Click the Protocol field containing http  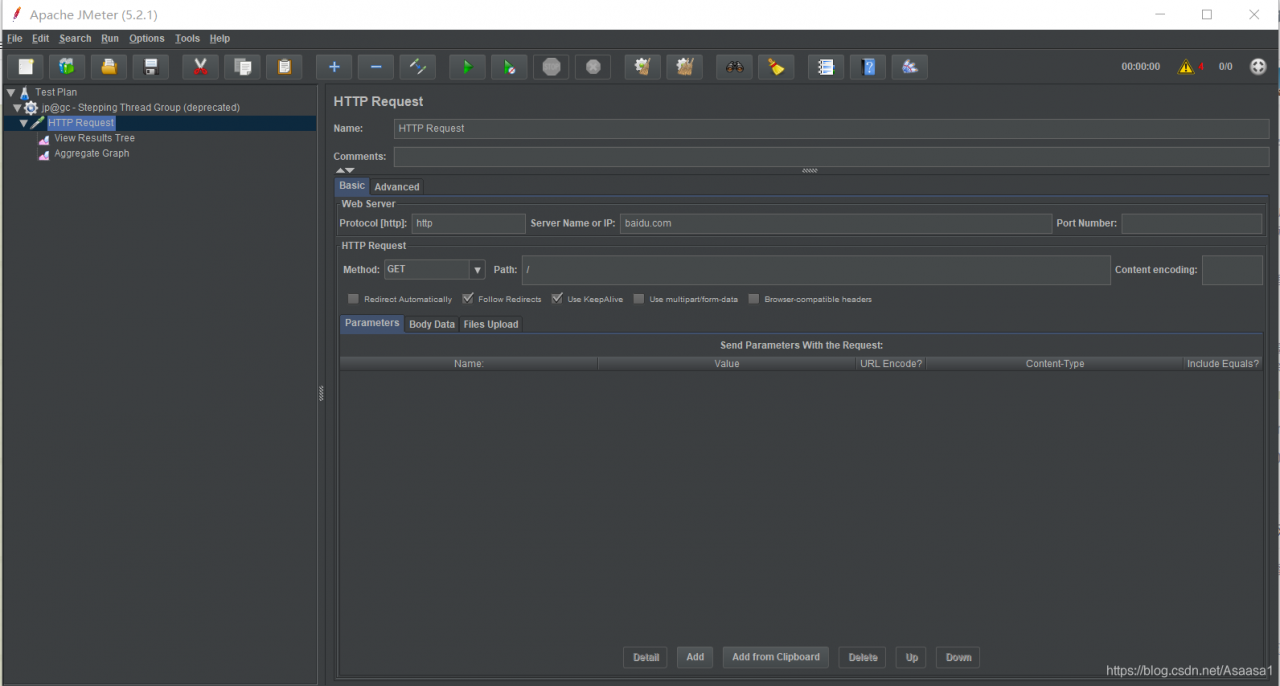[468, 223]
